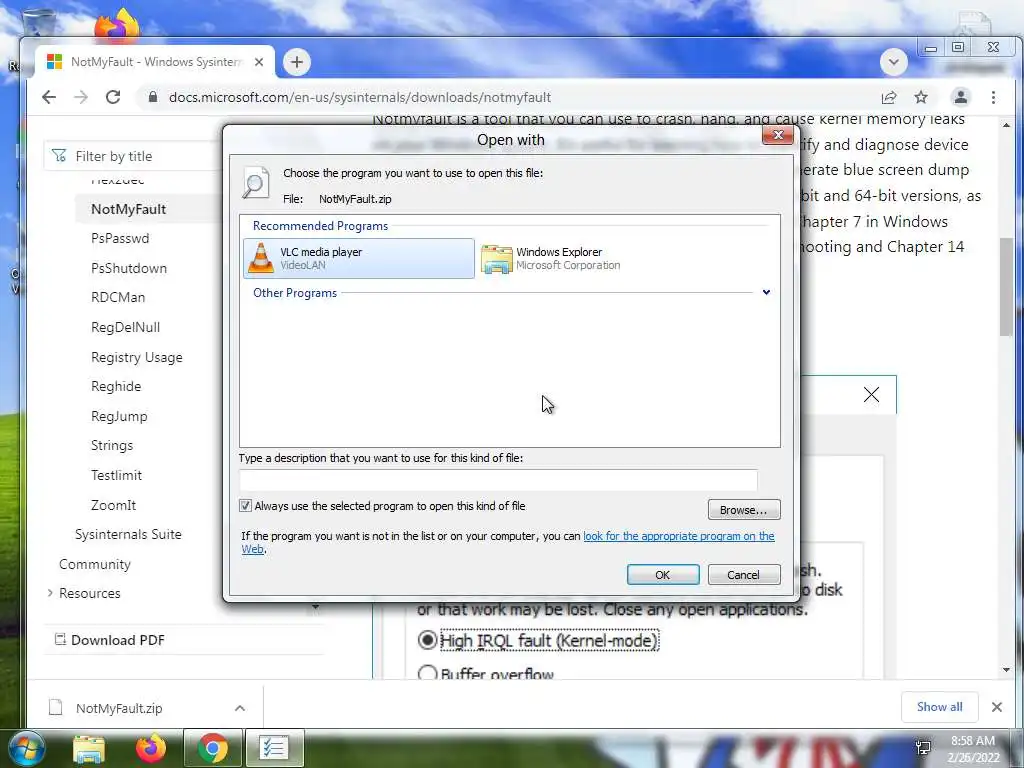Select Buffer overflow radio button
Image resolution: width=1024 pixels, height=768 pixels.
coord(427,673)
